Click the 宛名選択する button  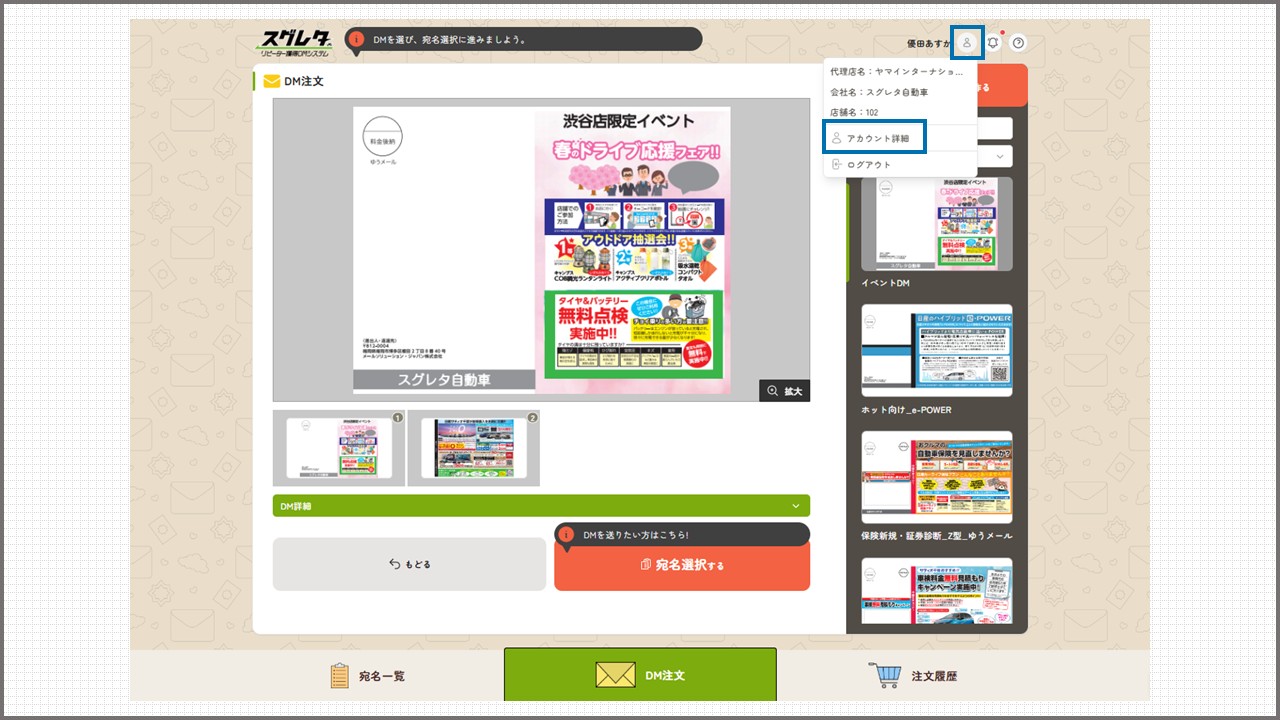(x=682, y=565)
